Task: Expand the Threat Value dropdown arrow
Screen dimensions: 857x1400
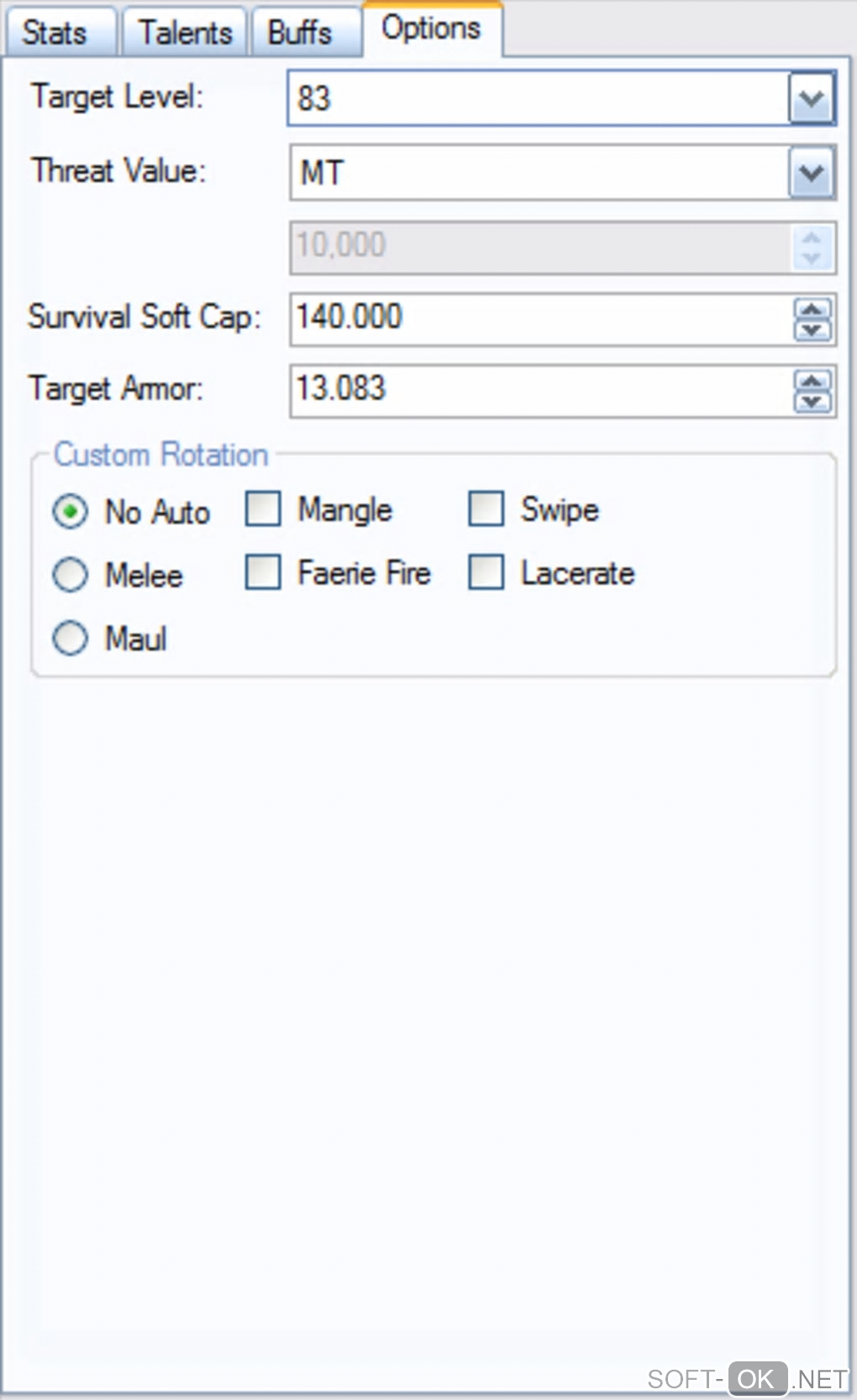Action: pos(811,173)
